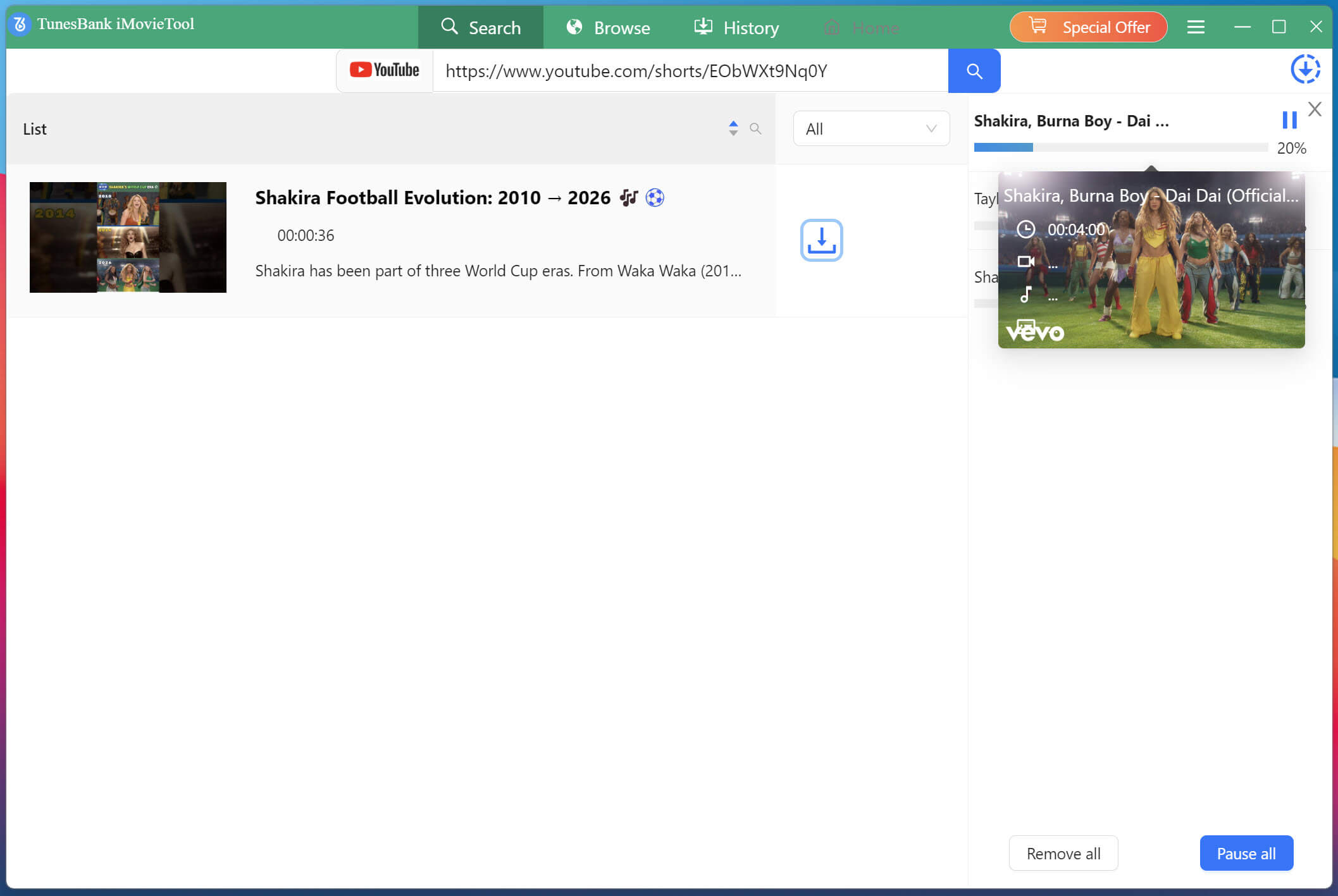
Task: Click the TunesBank iMovieTool app logo
Action: (20, 24)
